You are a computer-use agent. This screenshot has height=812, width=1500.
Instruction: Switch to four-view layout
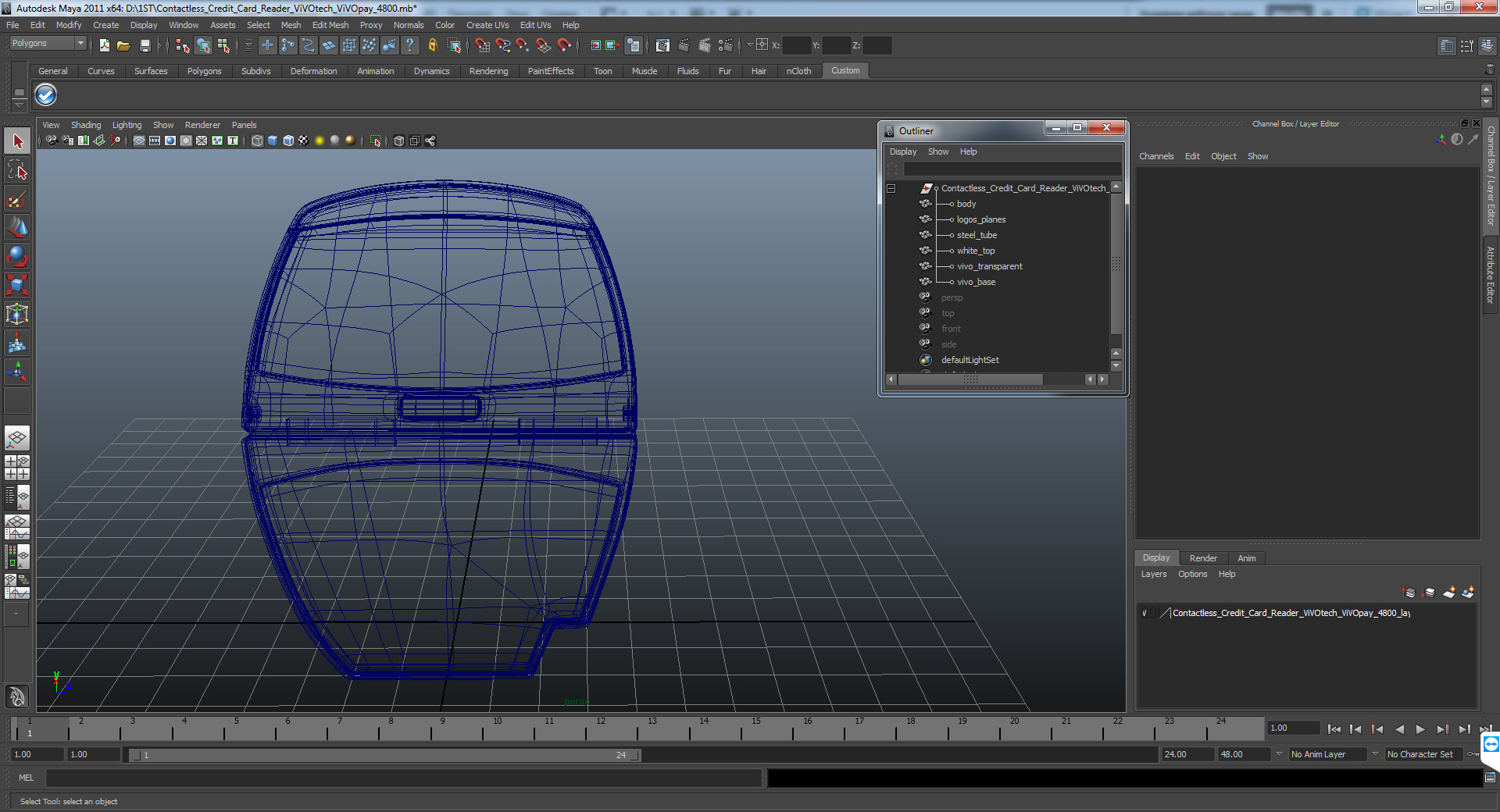click(x=17, y=467)
